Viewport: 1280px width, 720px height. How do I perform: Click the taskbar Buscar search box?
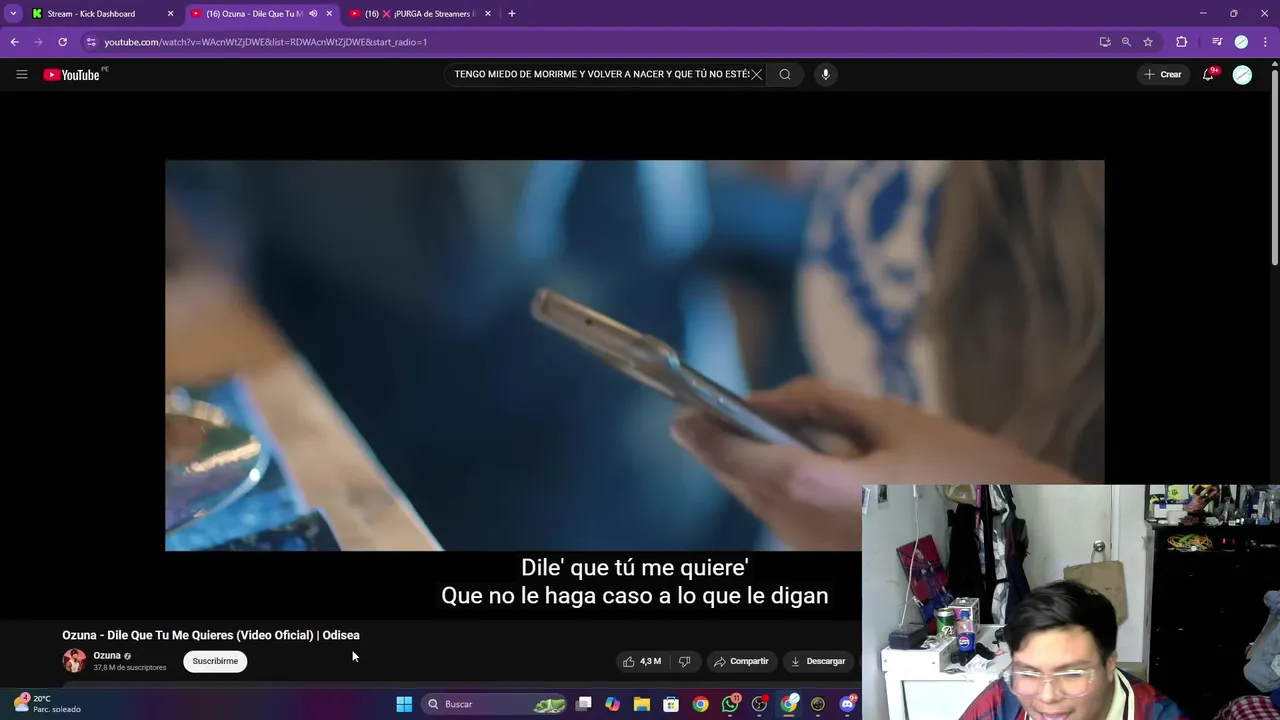pos(496,704)
